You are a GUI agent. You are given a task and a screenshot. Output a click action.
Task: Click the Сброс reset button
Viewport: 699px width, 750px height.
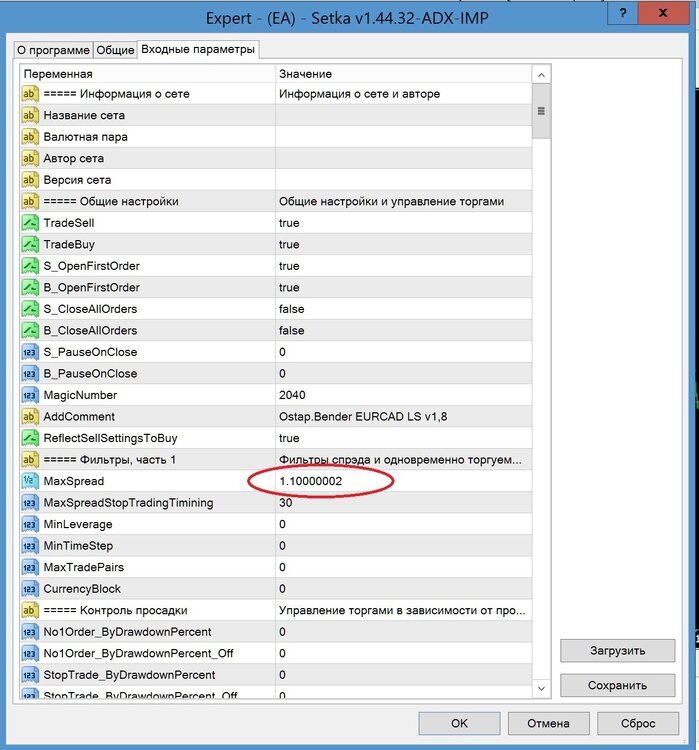tap(638, 723)
